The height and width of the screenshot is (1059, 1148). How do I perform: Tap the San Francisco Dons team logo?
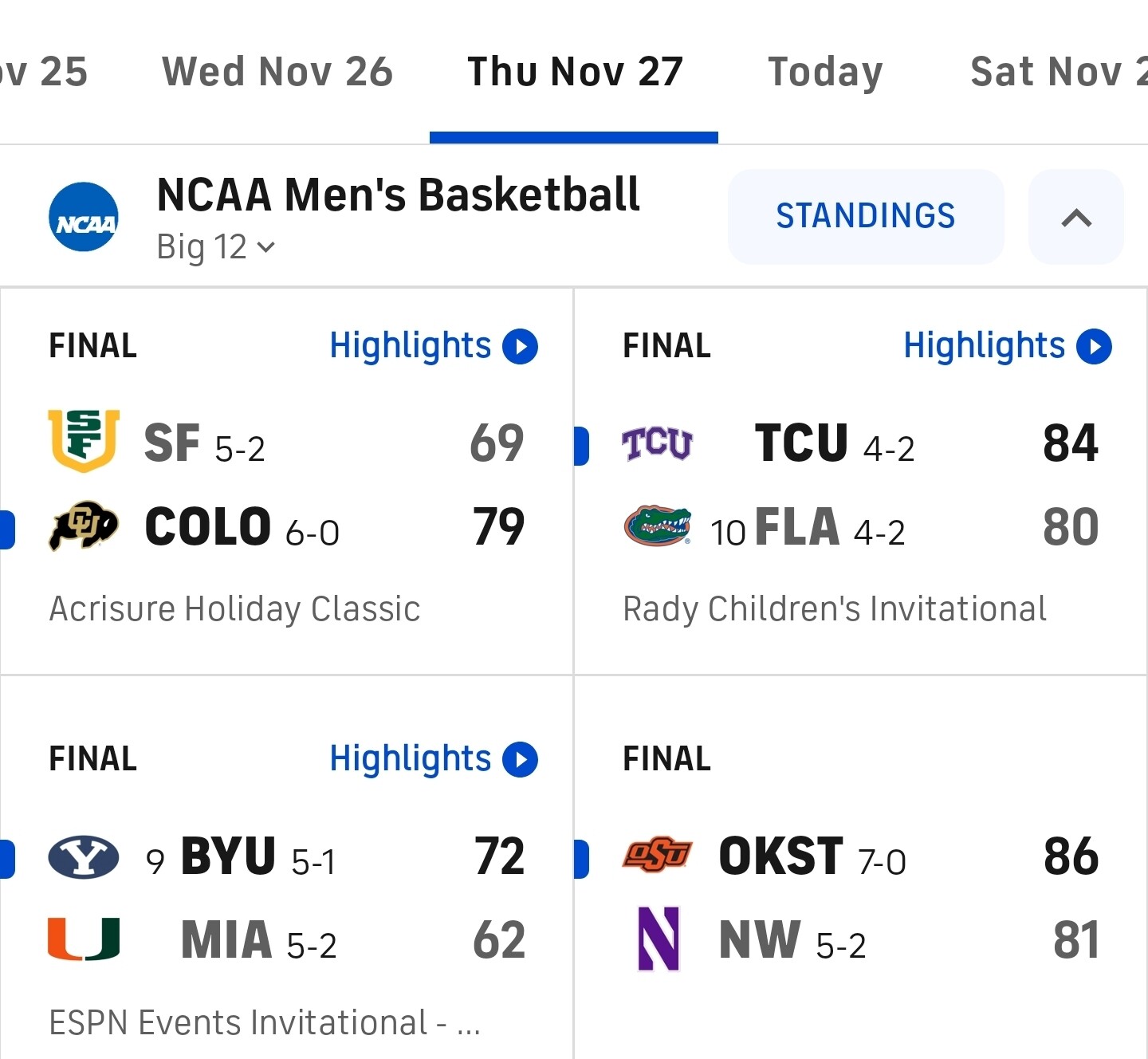tap(84, 440)
